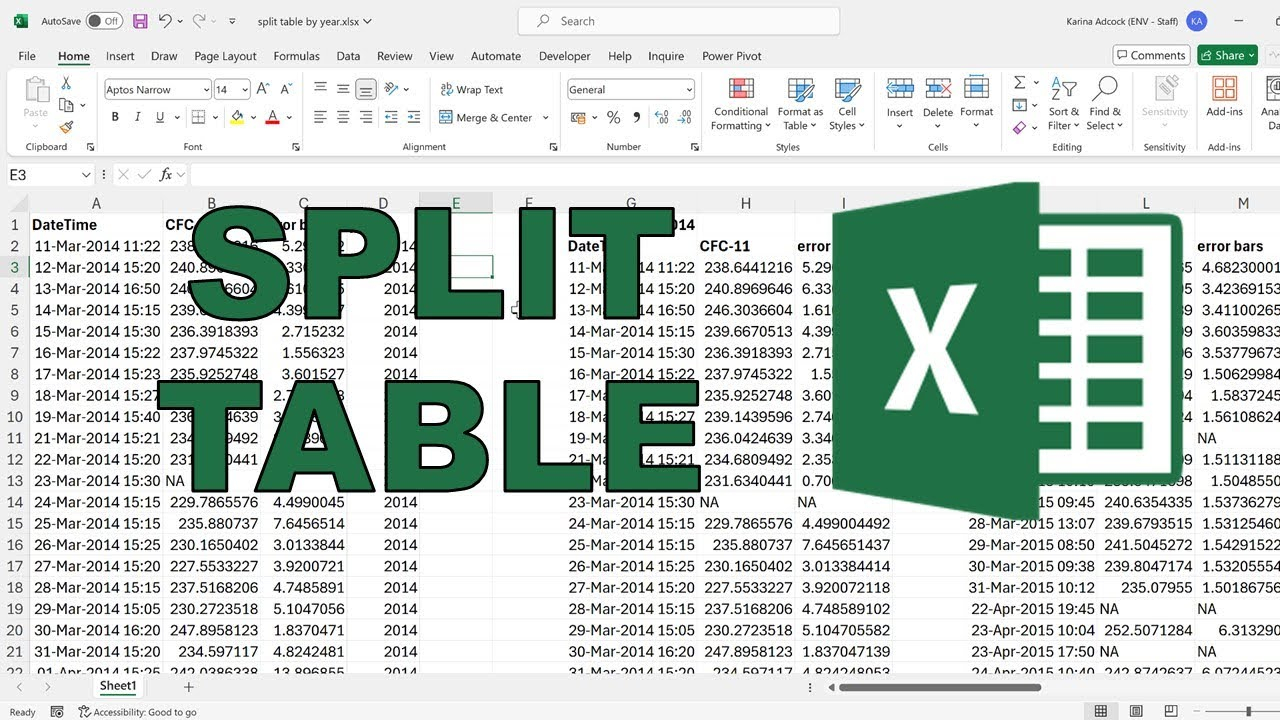
Task: Open the Sort & Filter menu
Action: pos(1063,104)
